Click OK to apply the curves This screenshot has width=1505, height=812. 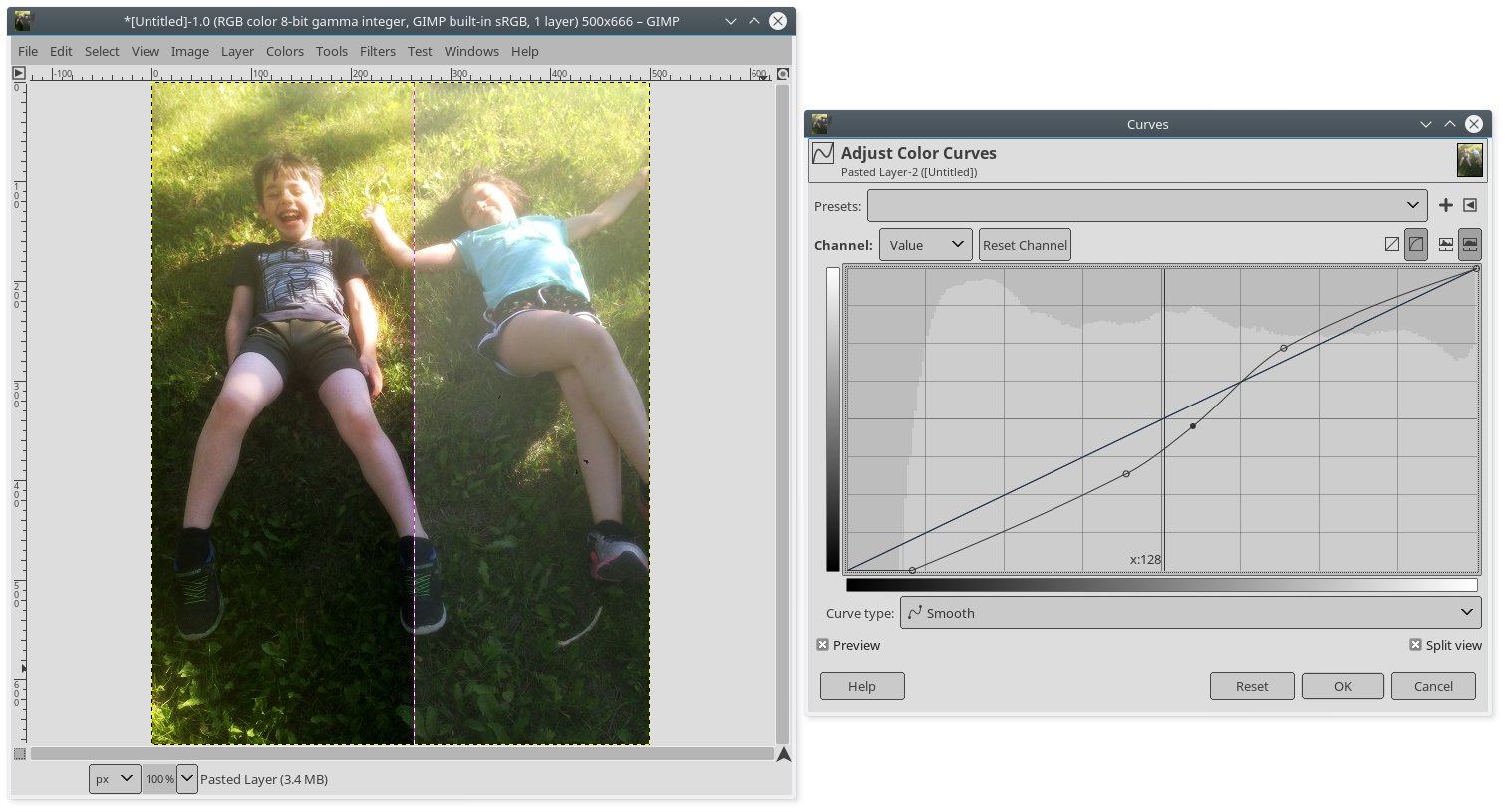coord(1342,686)
